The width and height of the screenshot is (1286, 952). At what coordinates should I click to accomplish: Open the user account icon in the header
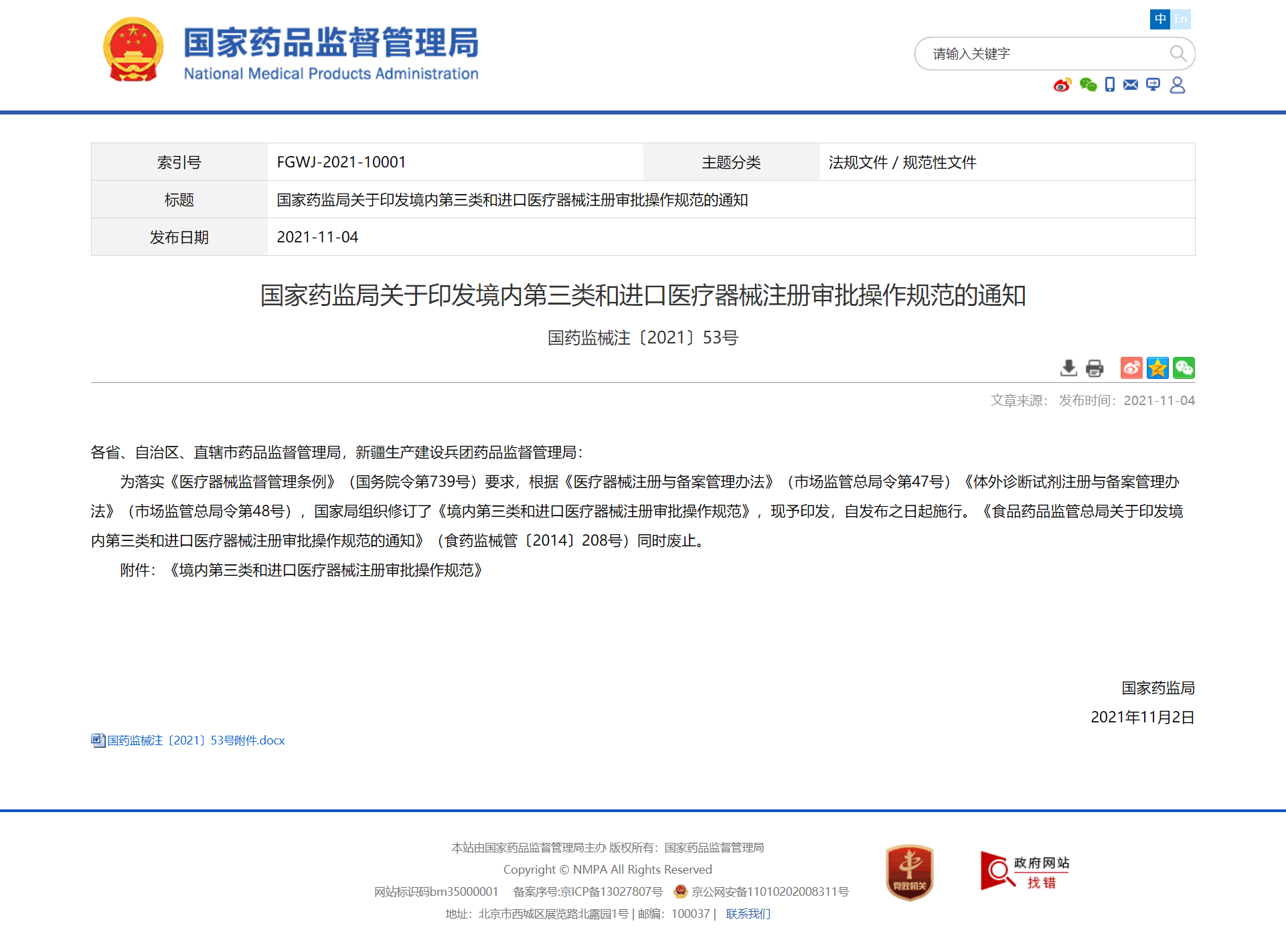click(x=1178, y=85)
